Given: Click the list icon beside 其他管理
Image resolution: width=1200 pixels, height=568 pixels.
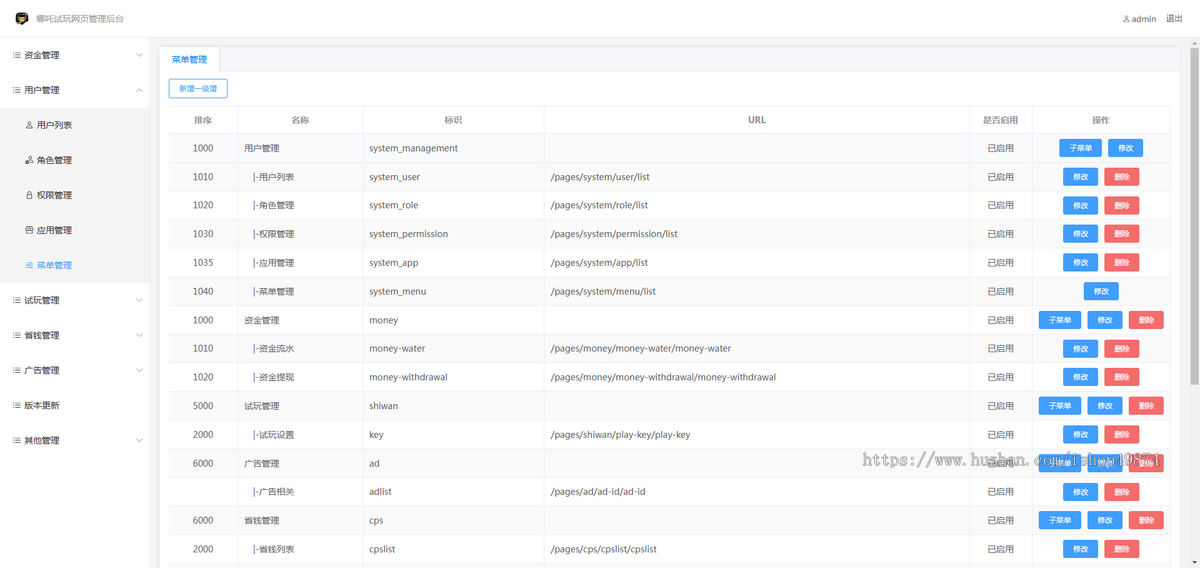Looking at the screenshot, I should (17, 440).
